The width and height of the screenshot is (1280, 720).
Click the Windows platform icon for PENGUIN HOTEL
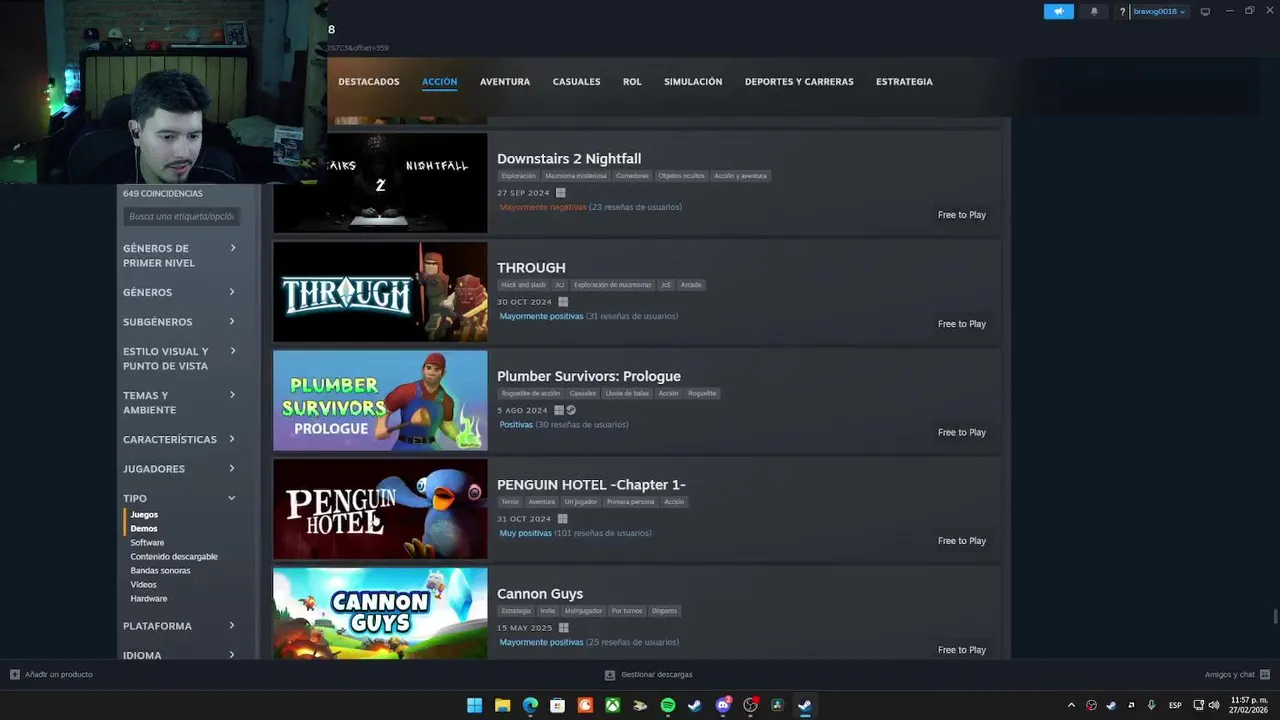coord(563,519)
